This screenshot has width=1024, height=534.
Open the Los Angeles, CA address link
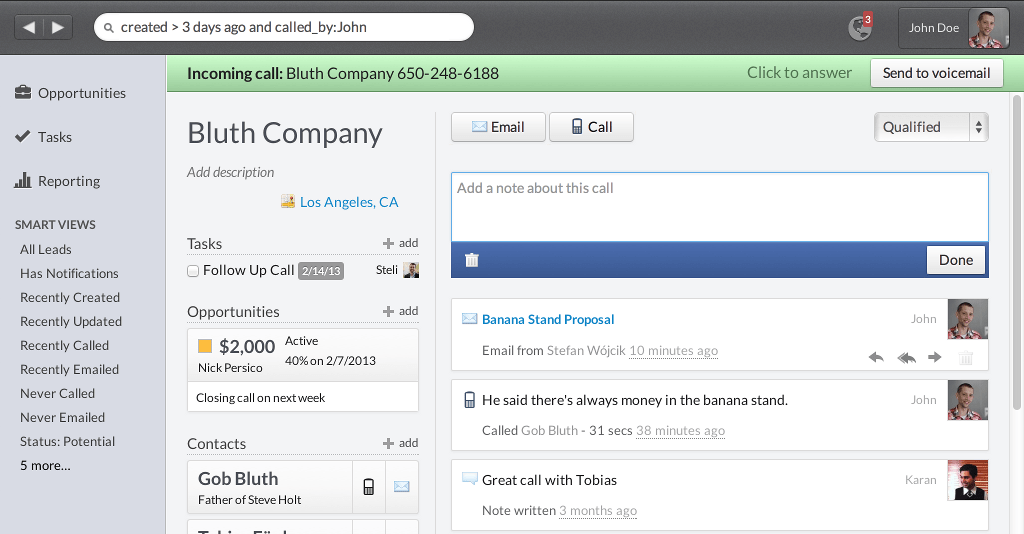(349, 202)
